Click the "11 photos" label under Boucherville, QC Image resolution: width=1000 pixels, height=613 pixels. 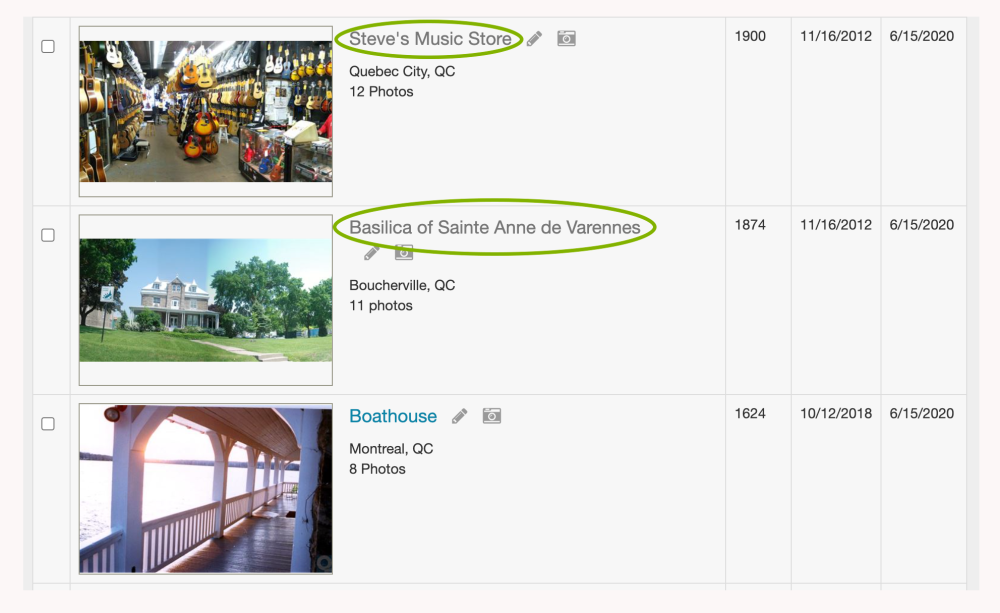tap(381, 306)
